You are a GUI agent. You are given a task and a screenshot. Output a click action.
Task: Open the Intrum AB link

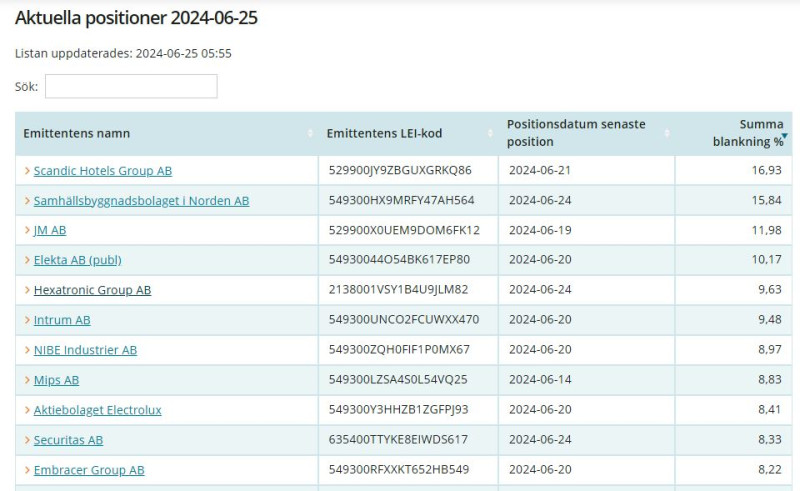tap(62, 320)
